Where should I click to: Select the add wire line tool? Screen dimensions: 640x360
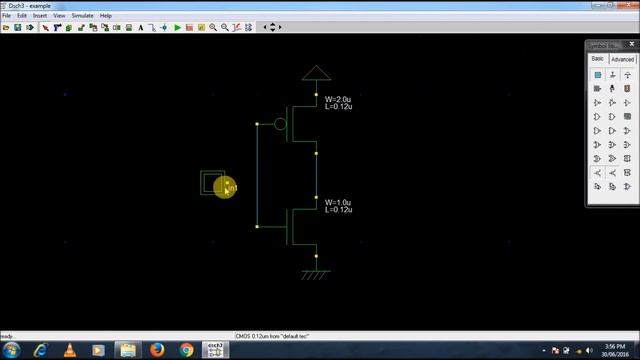click(152, 27)
